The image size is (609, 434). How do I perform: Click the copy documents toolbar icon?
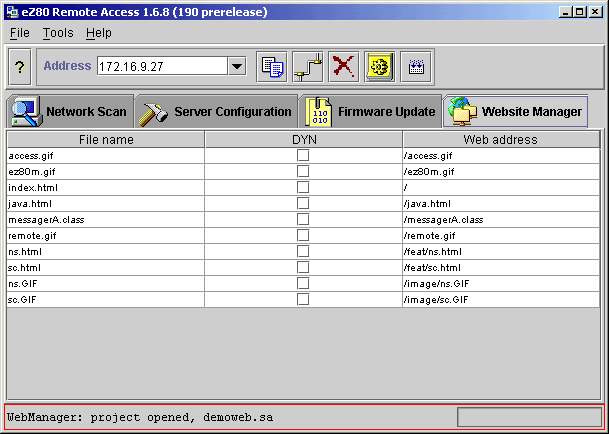272,66
